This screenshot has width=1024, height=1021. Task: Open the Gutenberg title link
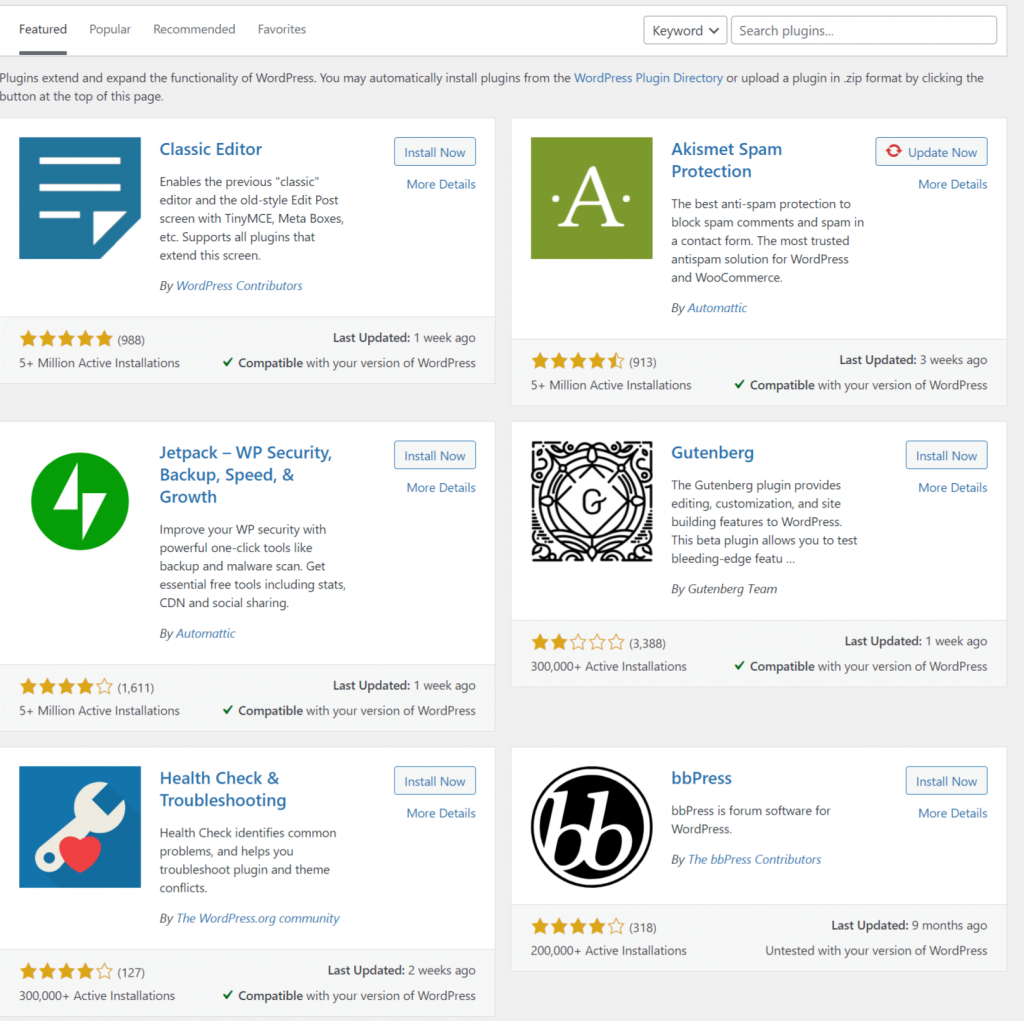tap(712, 452)
